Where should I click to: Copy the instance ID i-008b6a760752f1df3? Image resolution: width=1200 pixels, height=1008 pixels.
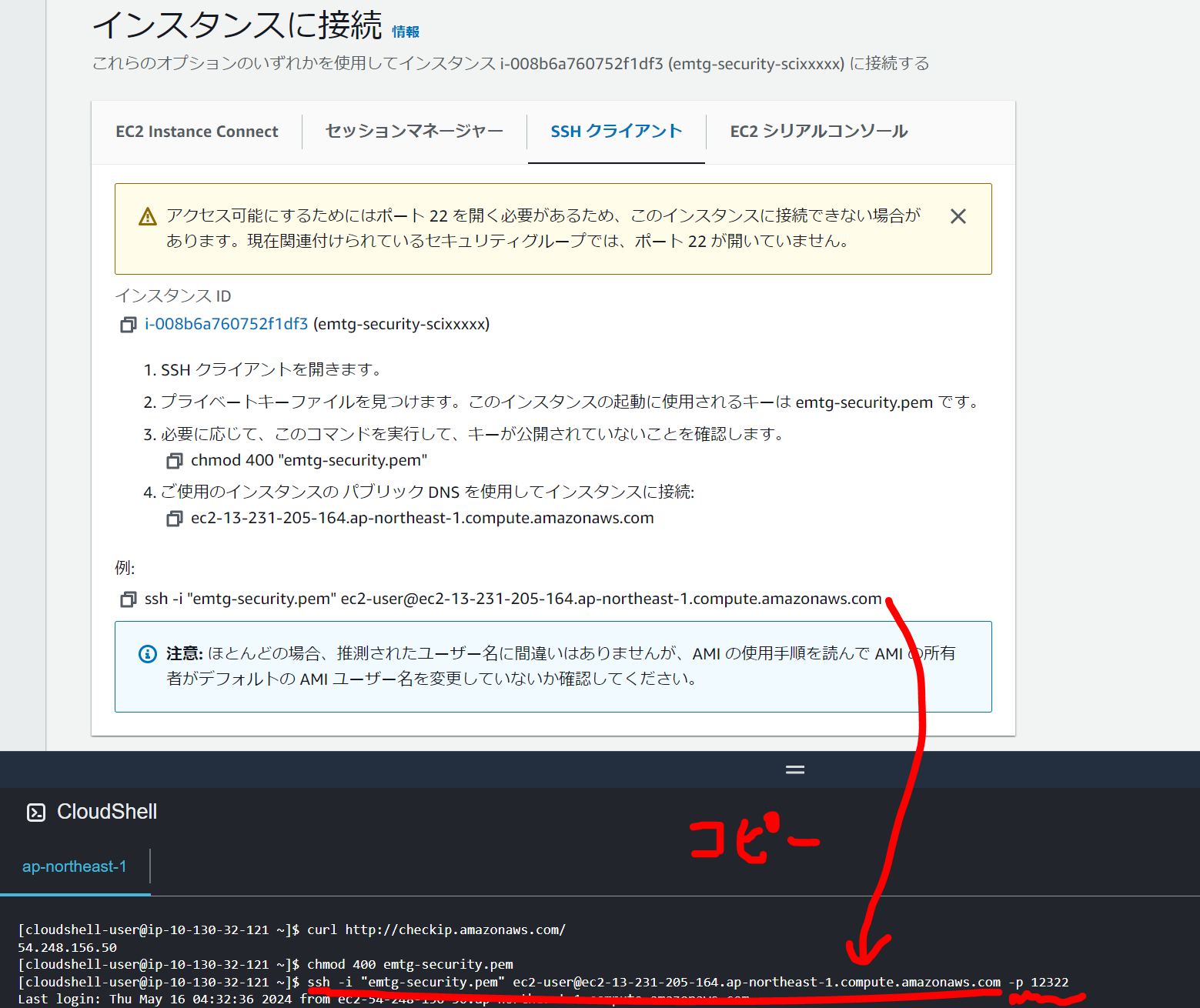pos(129,325)
